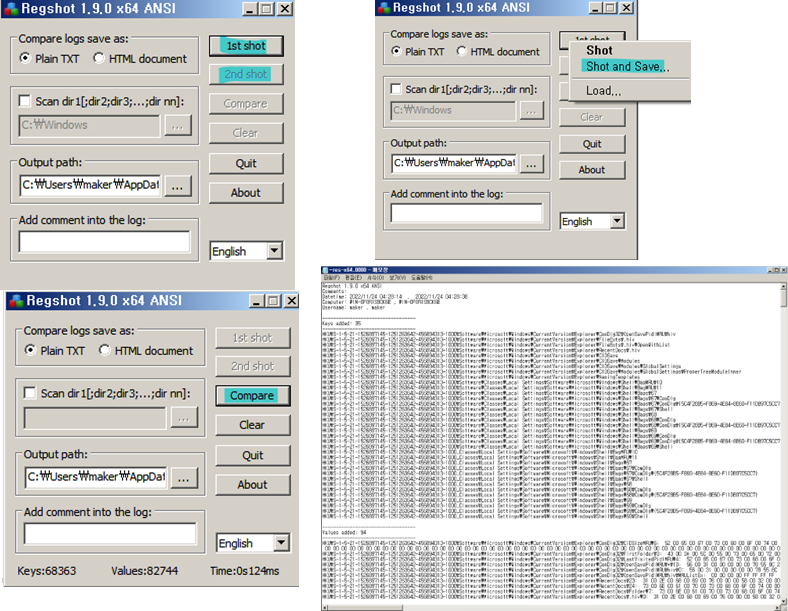Click Regshot title icon in Shot menu window
Screen dimensions: 788x611
tap(384, 8)
